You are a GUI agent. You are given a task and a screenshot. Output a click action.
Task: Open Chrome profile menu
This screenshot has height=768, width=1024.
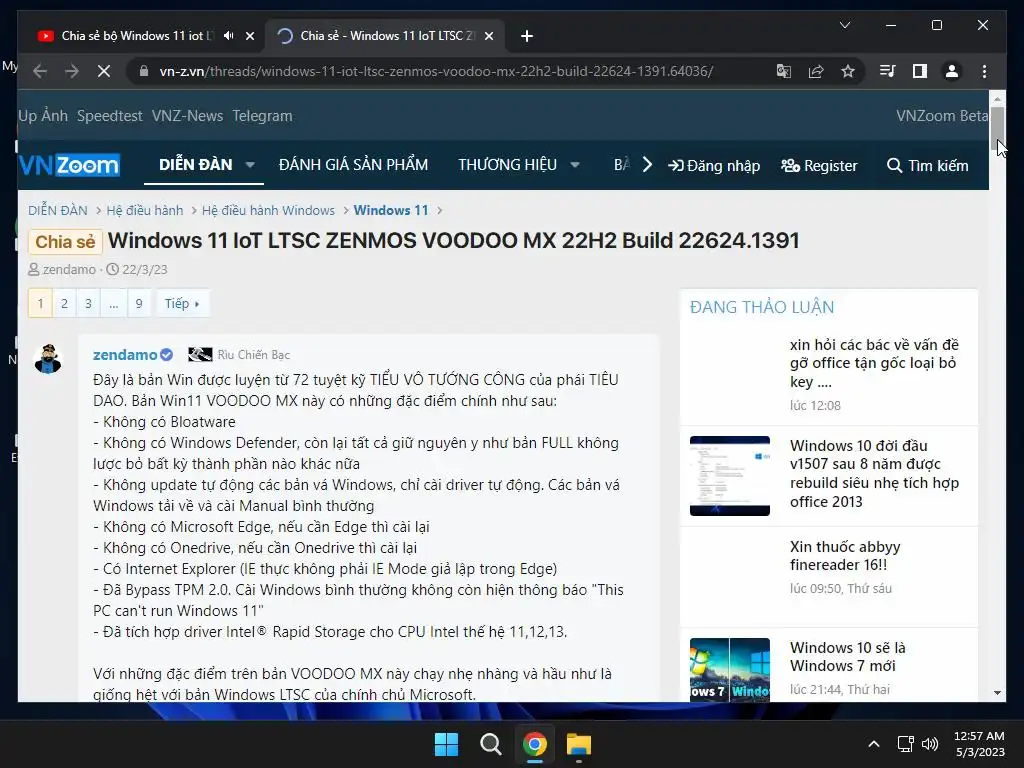[952, 71]
